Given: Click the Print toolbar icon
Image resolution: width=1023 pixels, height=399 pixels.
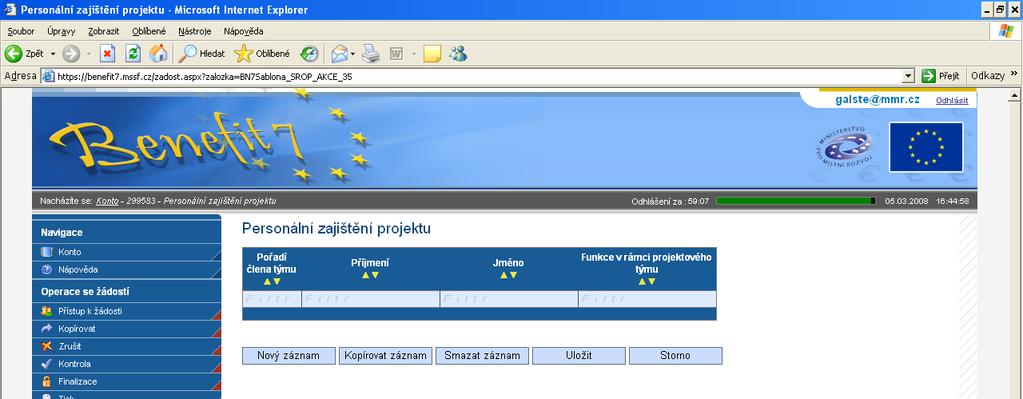Looking at the screenshot, I should [371, 53].
